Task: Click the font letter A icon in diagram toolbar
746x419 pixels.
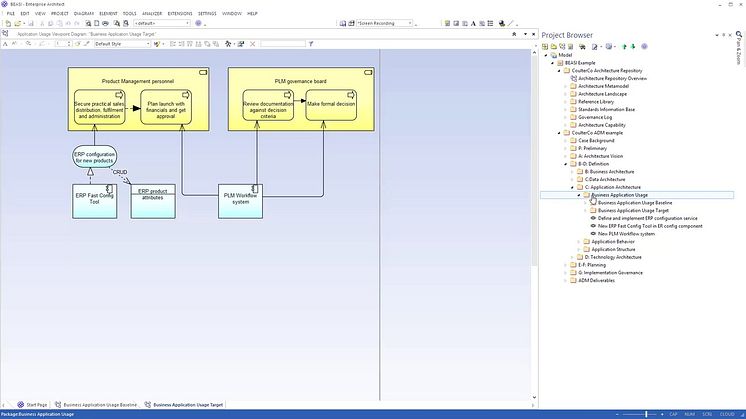Action: 5,44
